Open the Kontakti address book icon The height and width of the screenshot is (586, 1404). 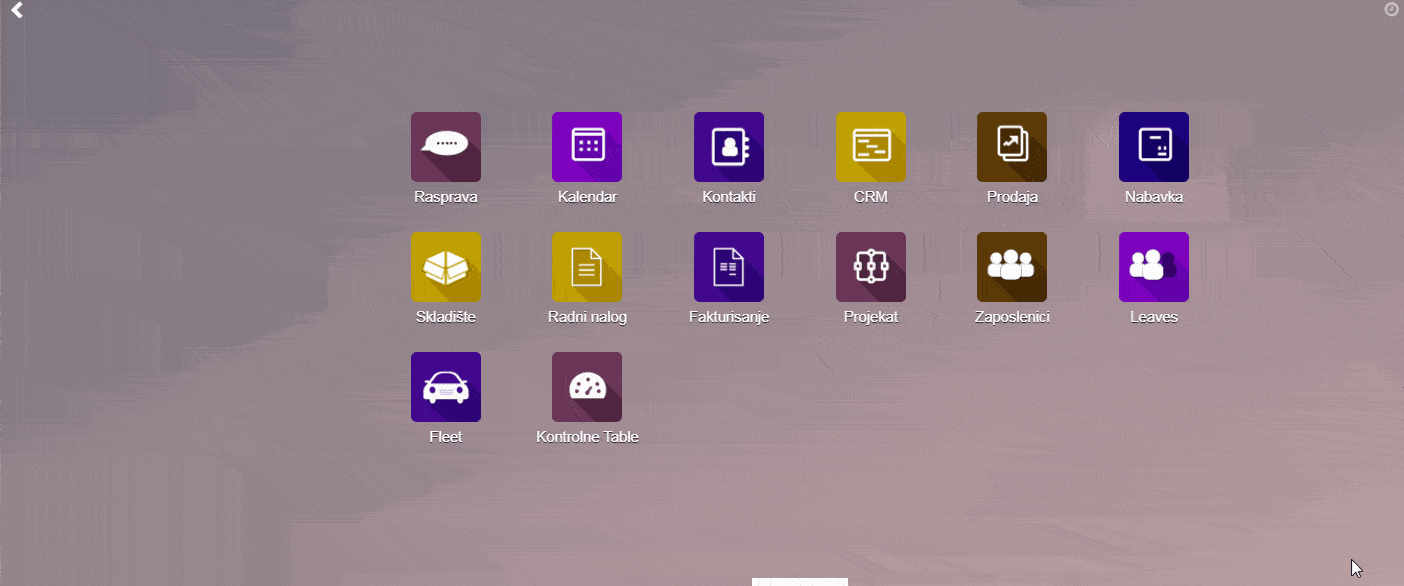click(x=729, y=147)
